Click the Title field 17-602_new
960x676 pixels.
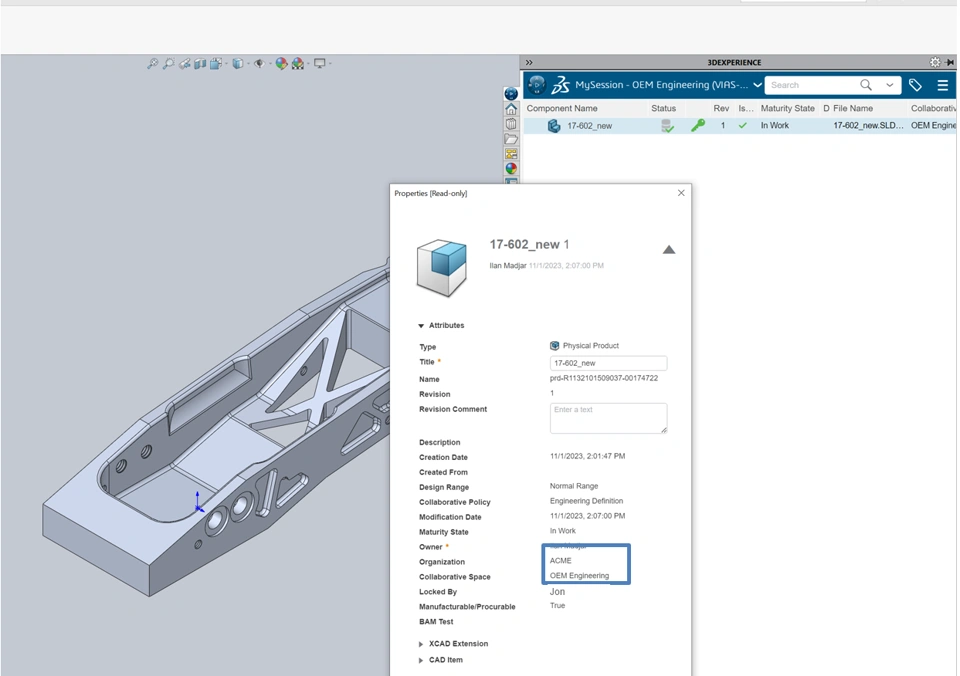click(x=608, y=363)
